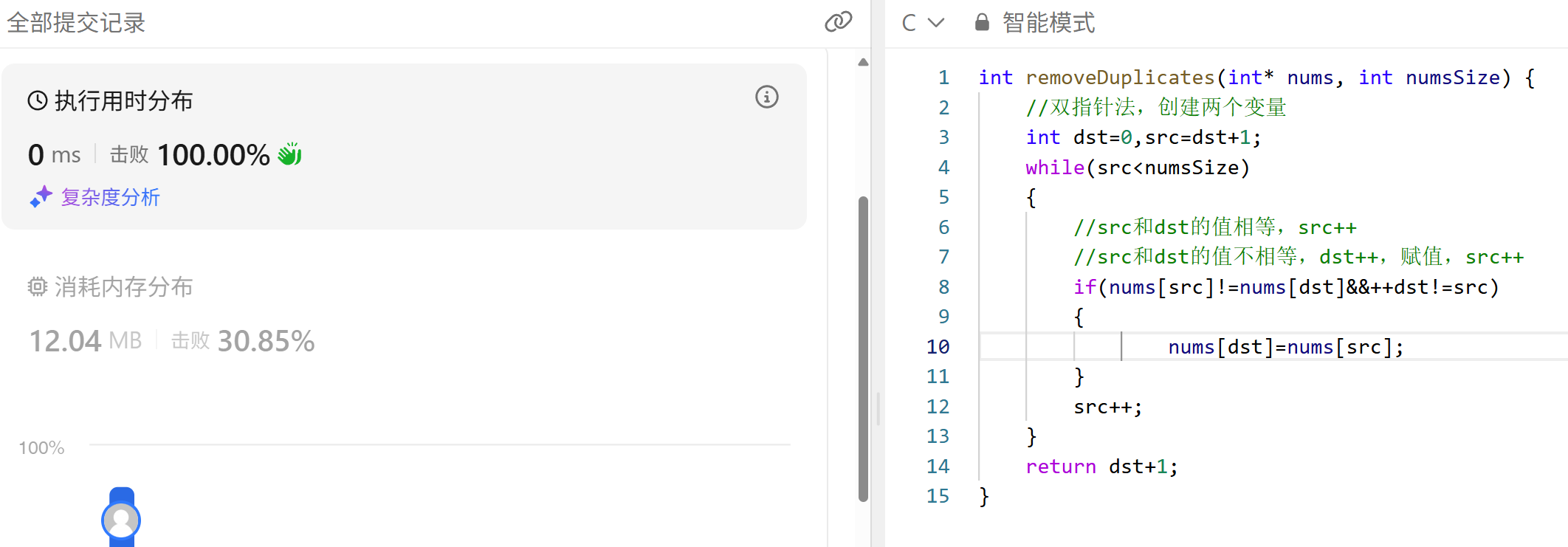Click the clock icon beside 执行用时分布
1568x547 pixels.
38,100
